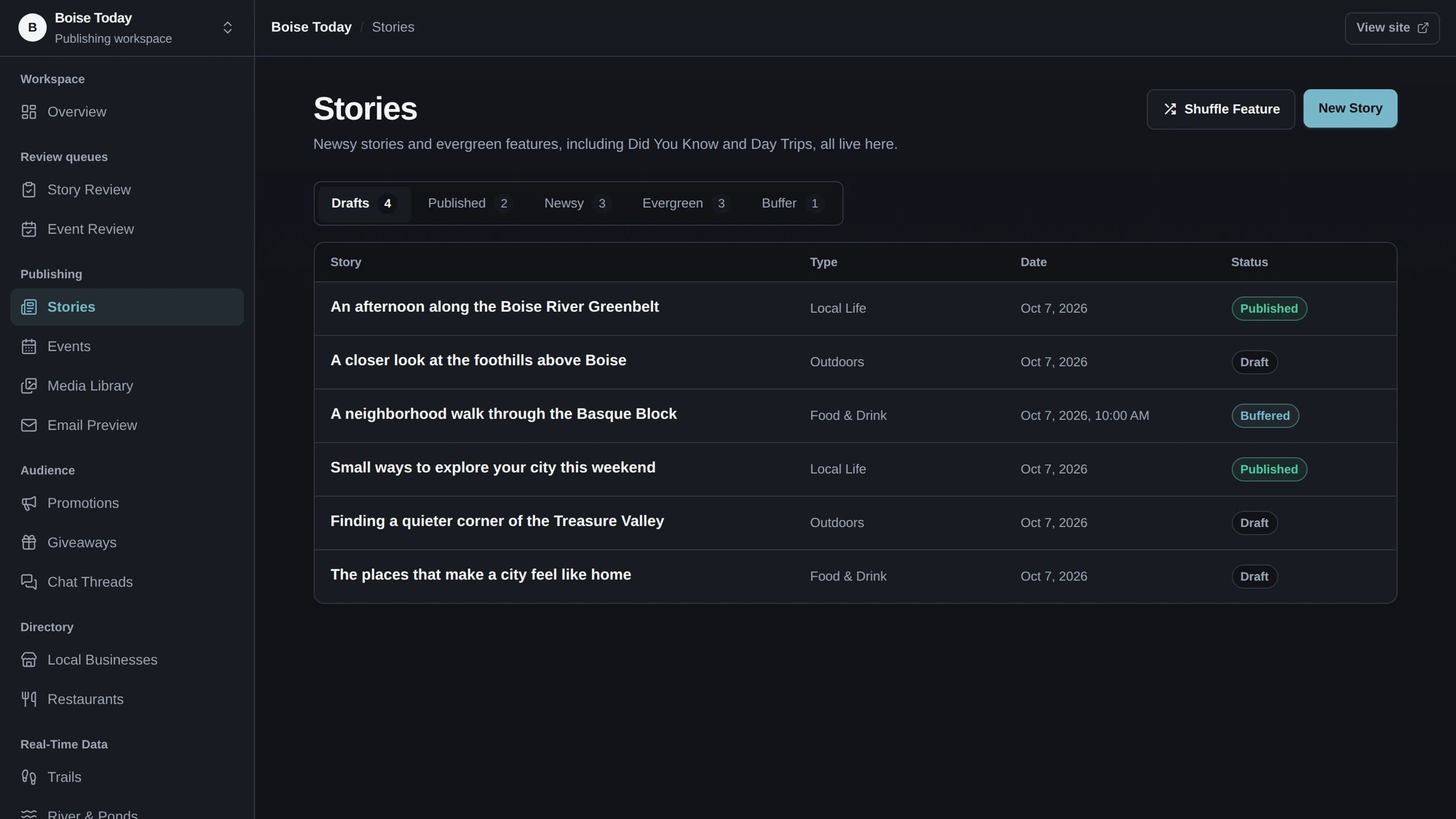This screenshot has height=819, width=1456.
Task: Create a New Story
Action: coord(1350,109)
